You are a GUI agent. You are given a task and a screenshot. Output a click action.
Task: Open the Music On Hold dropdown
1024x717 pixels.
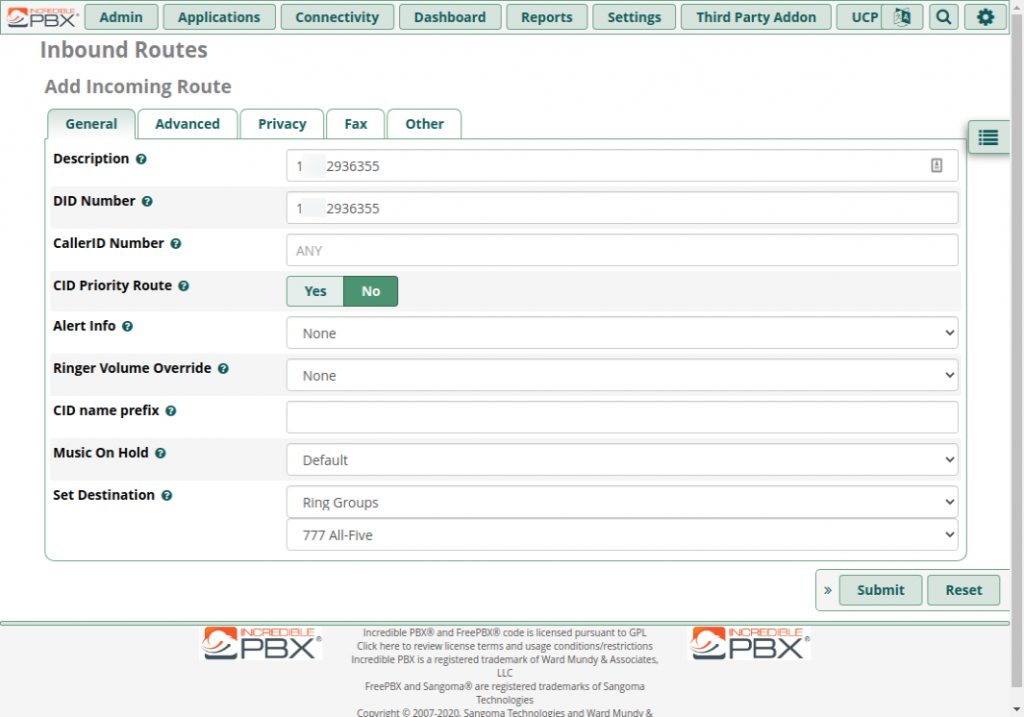pyautogui.click(x=622, y=460)
